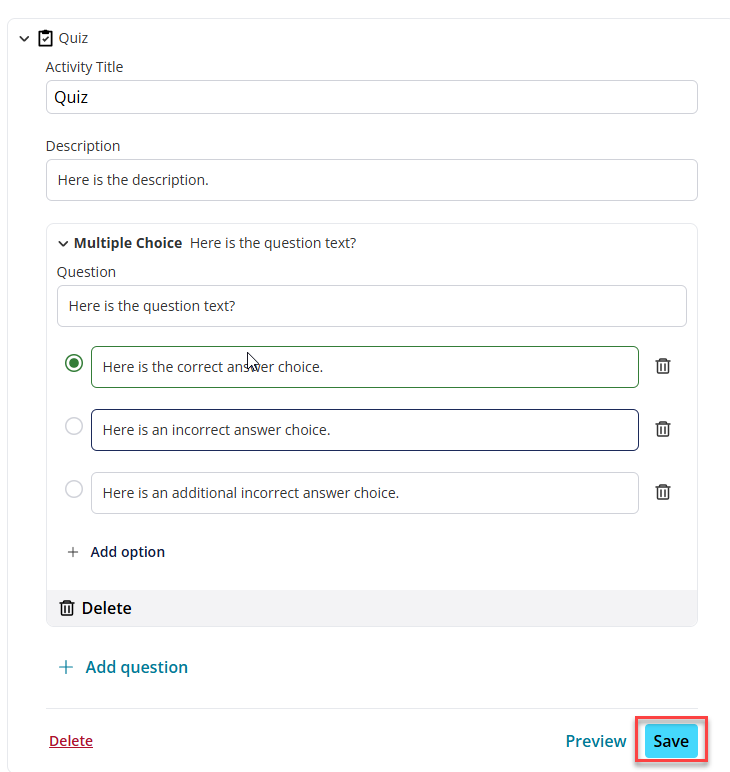
Task: Click the plus icon beside Add question
Action: [66, 667]
